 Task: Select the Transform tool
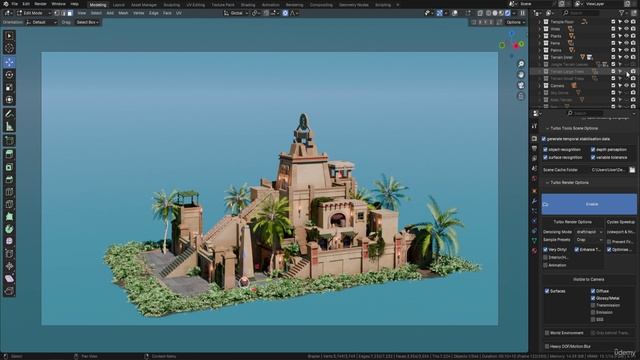(x=9, y=100)
